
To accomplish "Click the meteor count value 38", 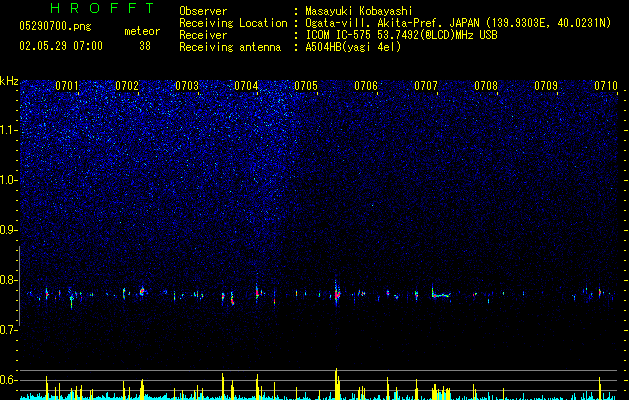I will click(x=145, y=46).
